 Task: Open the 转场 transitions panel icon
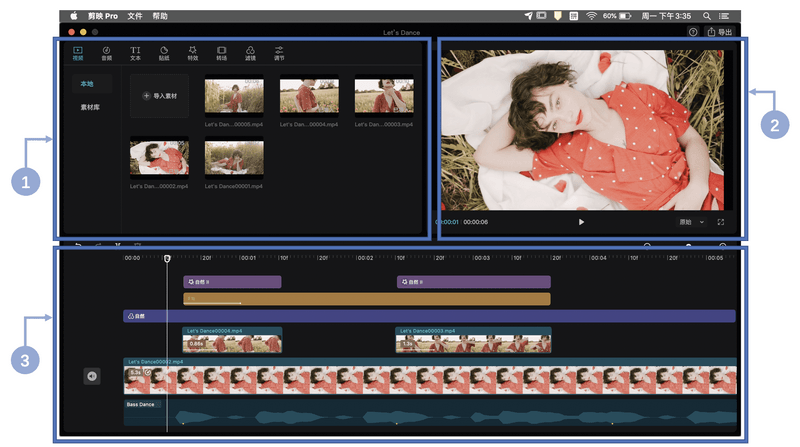[222, 53]
